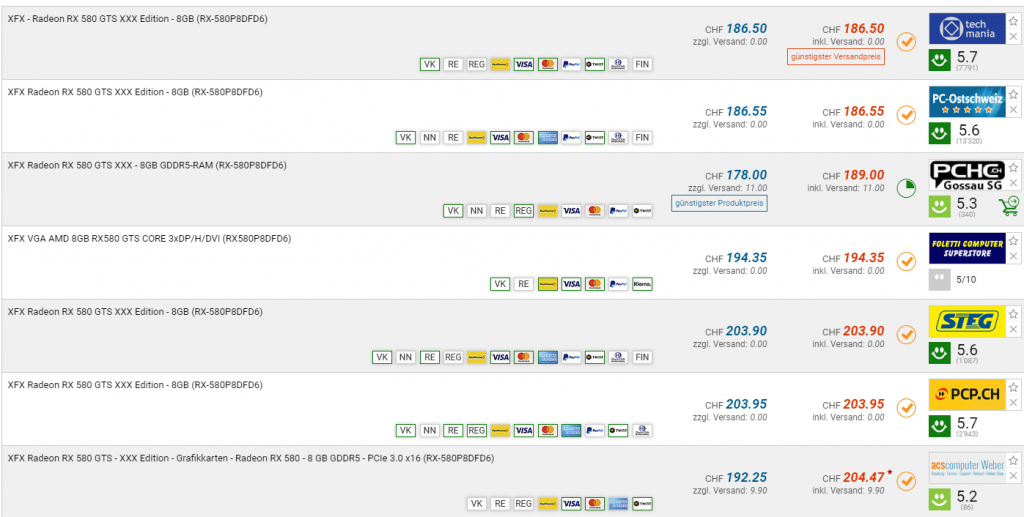
Task: Open the PC-Ostschweiz shop logo
Action: pos(966,101)
